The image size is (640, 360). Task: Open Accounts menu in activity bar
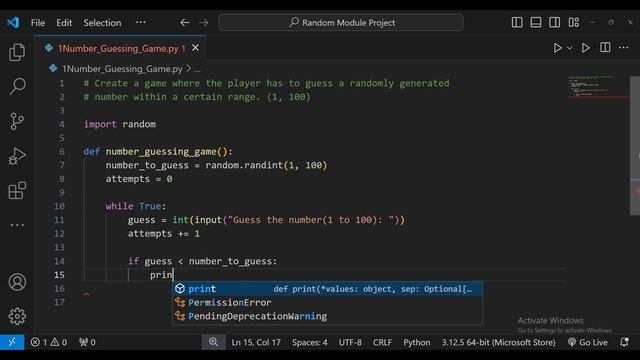17,282
